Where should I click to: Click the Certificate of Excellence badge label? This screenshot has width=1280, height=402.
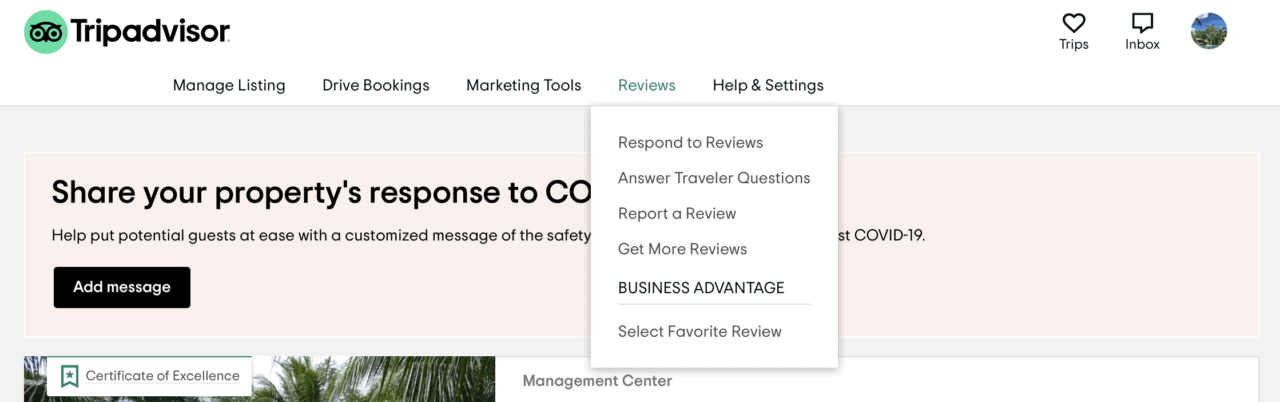coord(162,376)
